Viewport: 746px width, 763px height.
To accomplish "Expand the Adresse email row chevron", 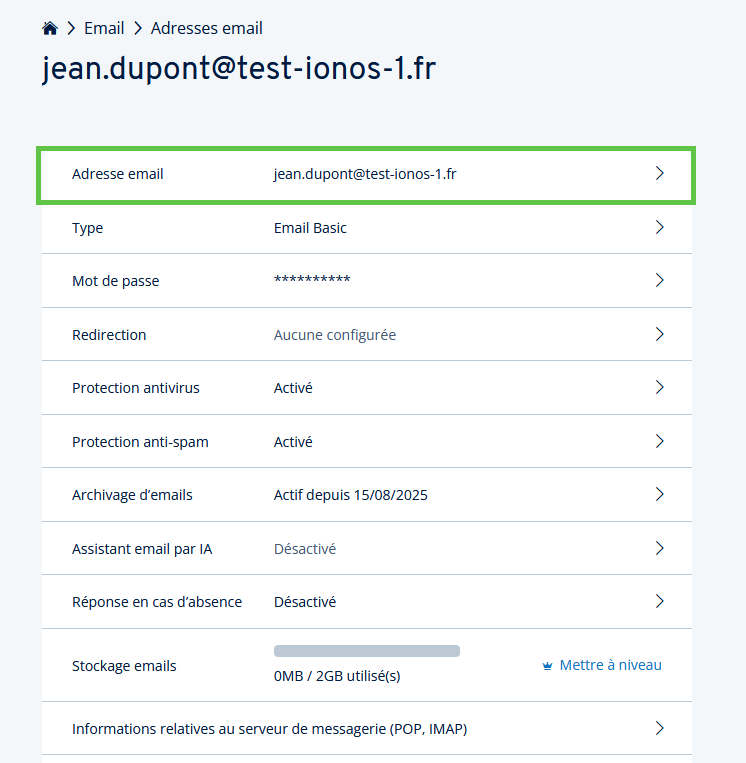I will click(659, 173).
